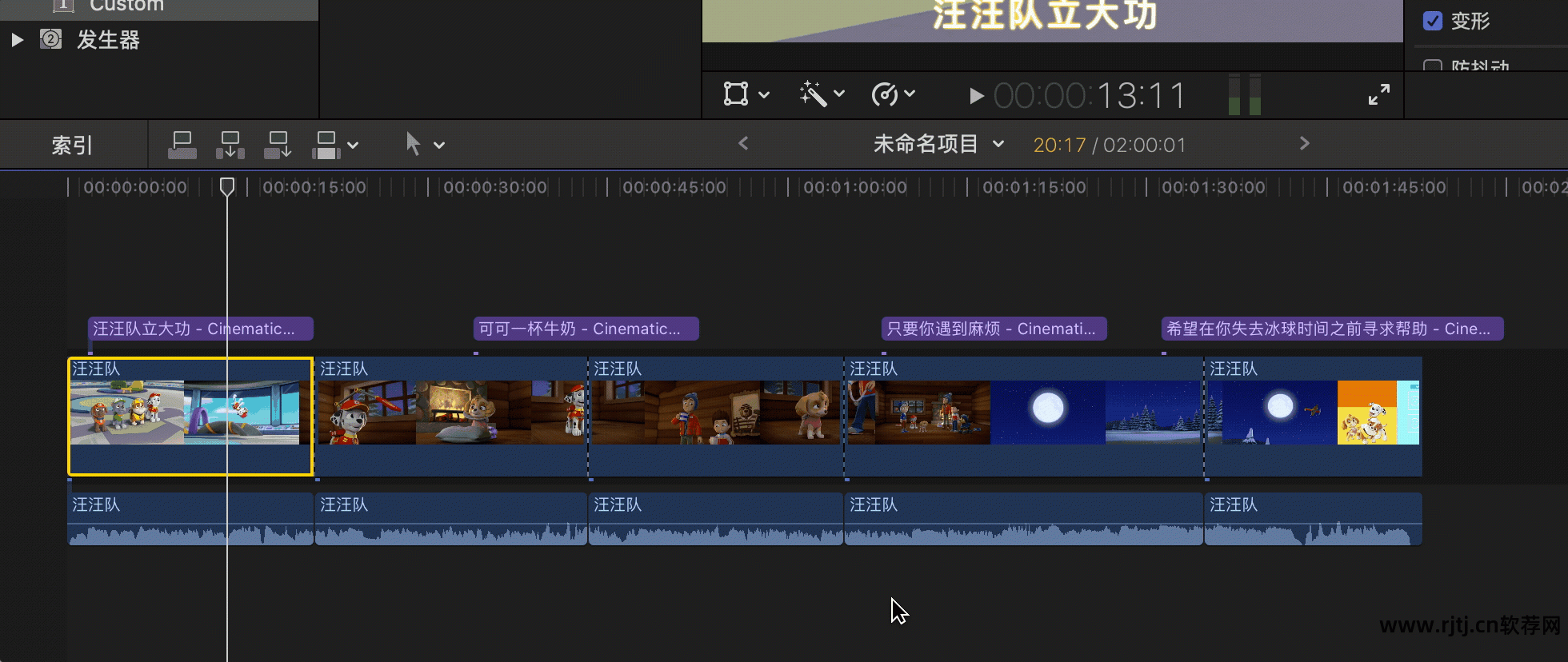Screen dimensions: 1568x662
Task: Go back in timeline history
Action: (x=743, y=143)
